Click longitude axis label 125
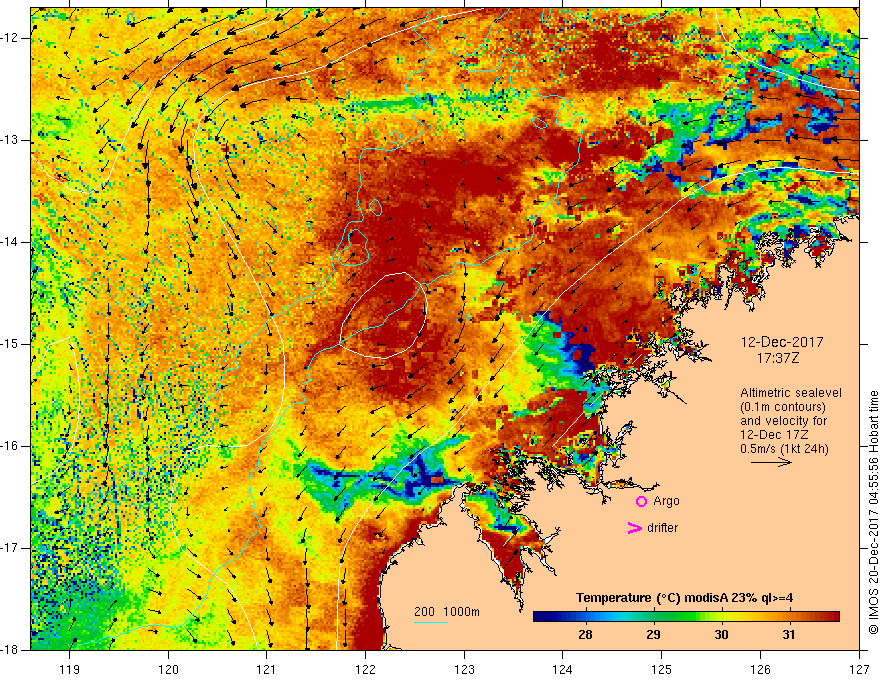Viewport: 880px width, 680px height. tap(662, 669)
